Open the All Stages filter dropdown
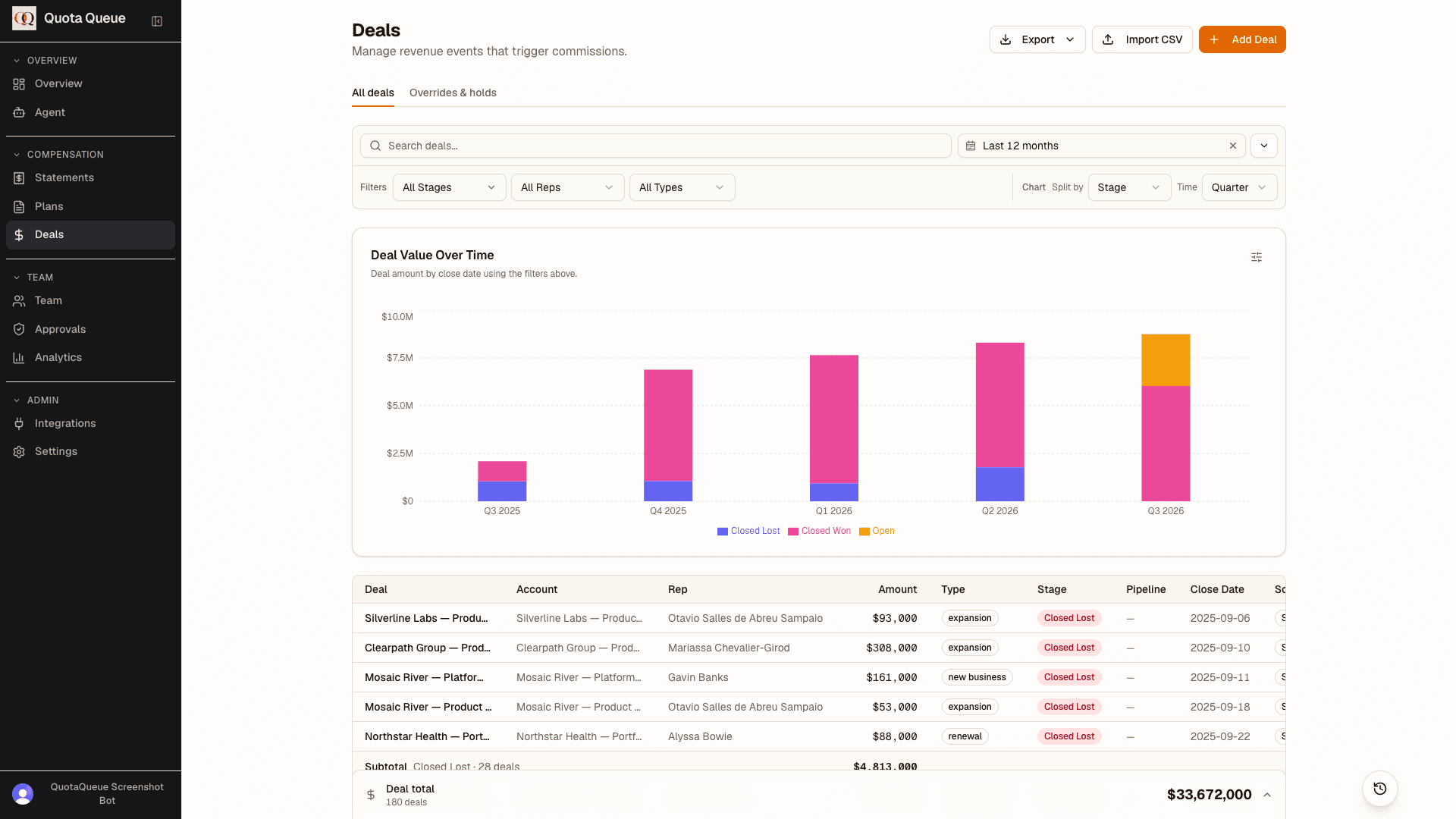This screenshot has width=1456, height=819. pos(449,187)
